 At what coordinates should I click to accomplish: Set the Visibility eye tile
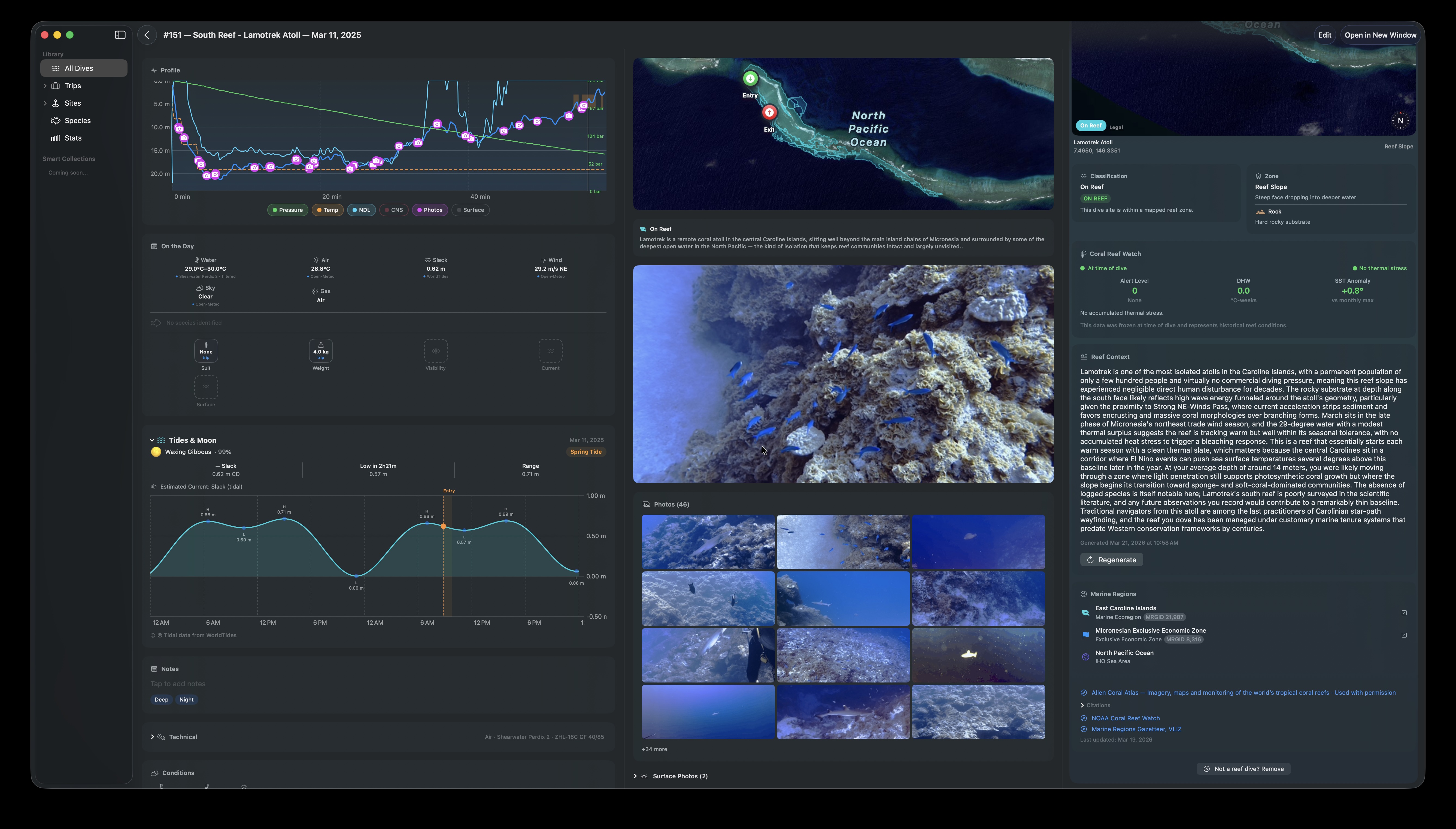[436, 351]
